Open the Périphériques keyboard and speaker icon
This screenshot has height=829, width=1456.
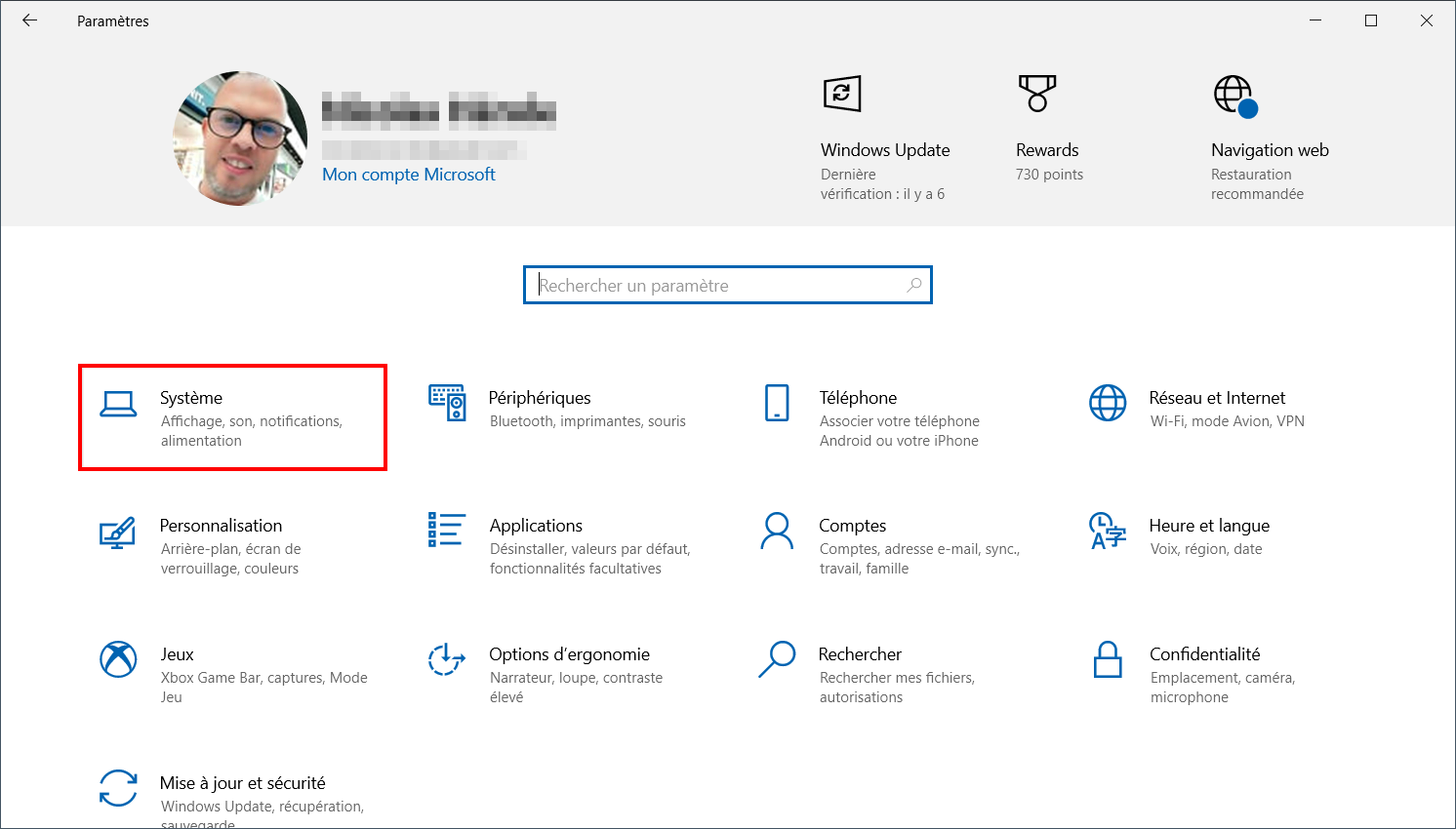point(447,403)
